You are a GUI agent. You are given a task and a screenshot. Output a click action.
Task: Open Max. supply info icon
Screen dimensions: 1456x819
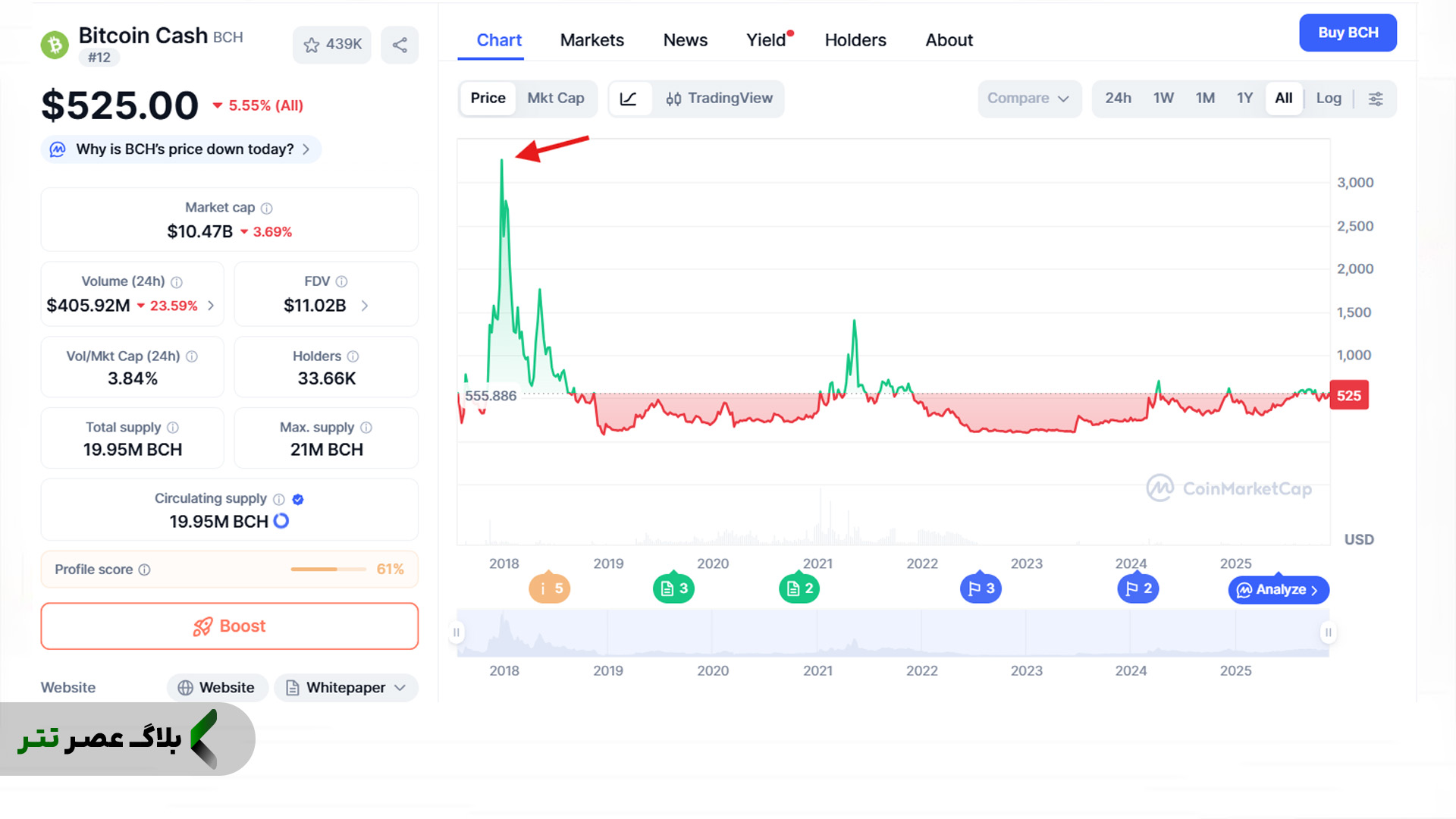coord(366,428)
